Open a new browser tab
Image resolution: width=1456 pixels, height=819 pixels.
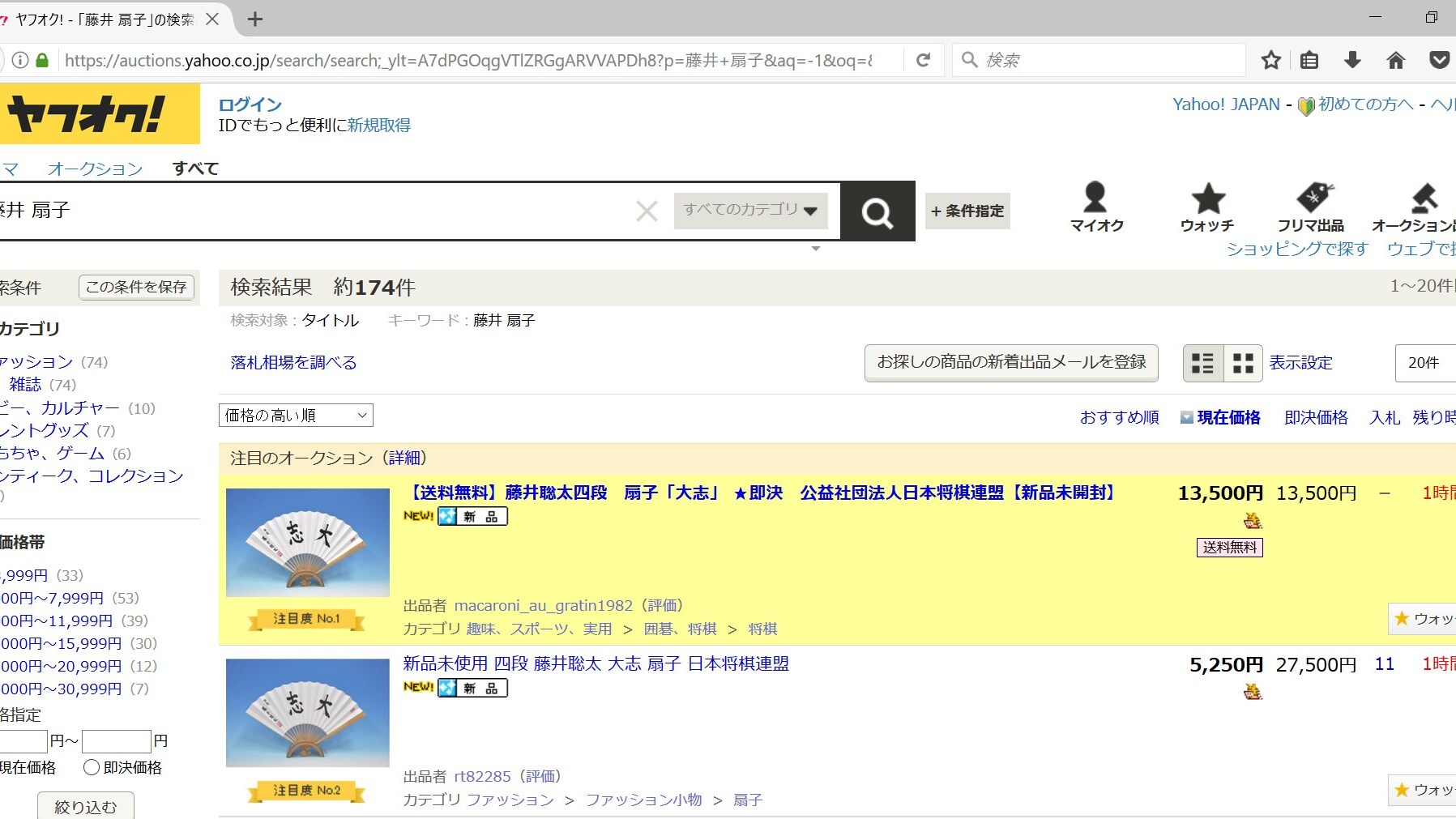click(255, 19)
